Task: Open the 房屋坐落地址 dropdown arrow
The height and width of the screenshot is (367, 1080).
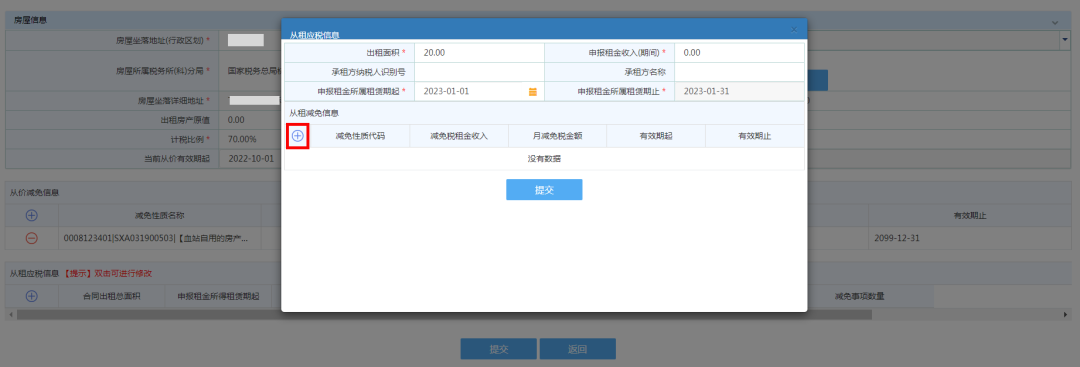Action: 1065,41
